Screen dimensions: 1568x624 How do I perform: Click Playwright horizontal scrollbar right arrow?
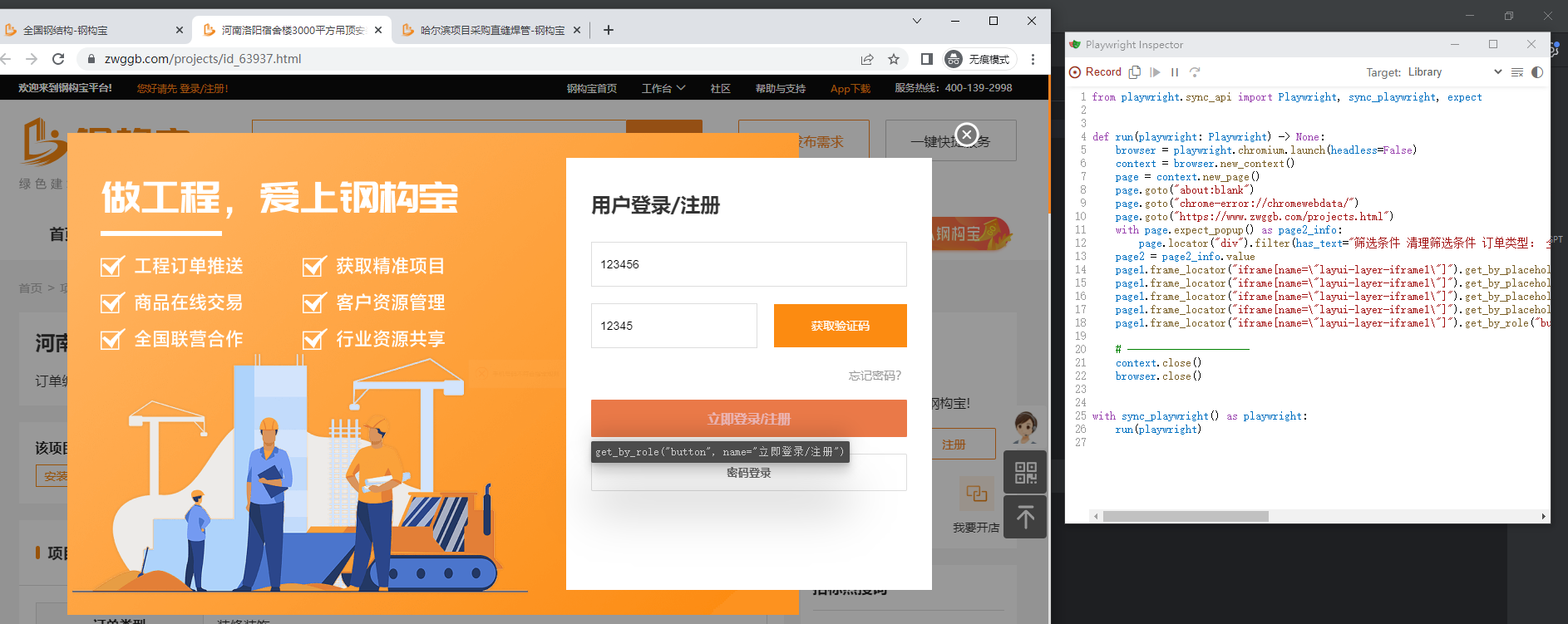click(1544, 517)
